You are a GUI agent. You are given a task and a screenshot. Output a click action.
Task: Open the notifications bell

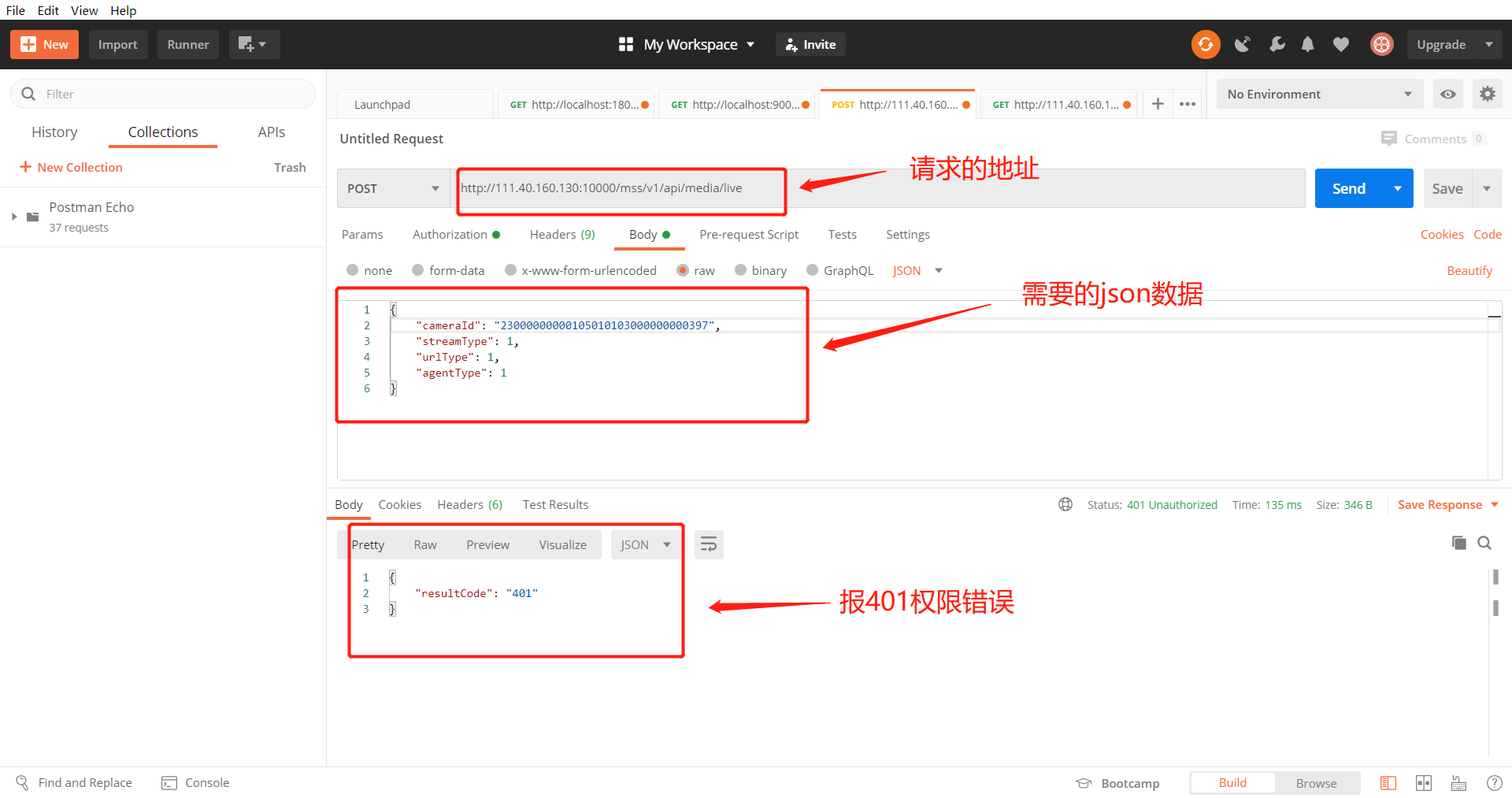coord(1307,45)
